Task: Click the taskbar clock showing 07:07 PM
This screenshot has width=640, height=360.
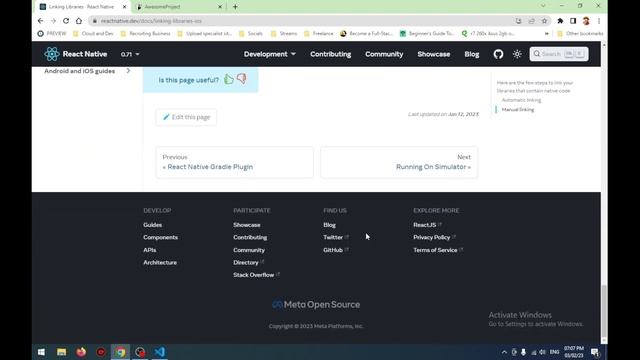Action: tap(574, 352)
